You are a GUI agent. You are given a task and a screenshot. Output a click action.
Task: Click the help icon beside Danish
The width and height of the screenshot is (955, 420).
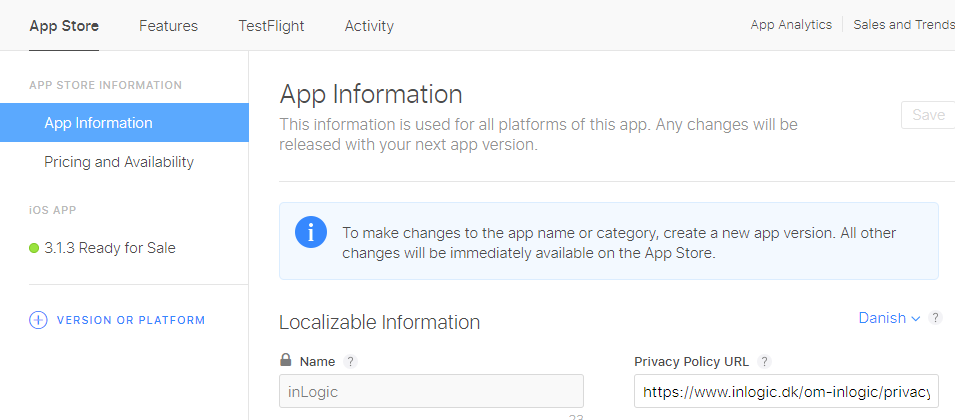(x=935, y=318)
